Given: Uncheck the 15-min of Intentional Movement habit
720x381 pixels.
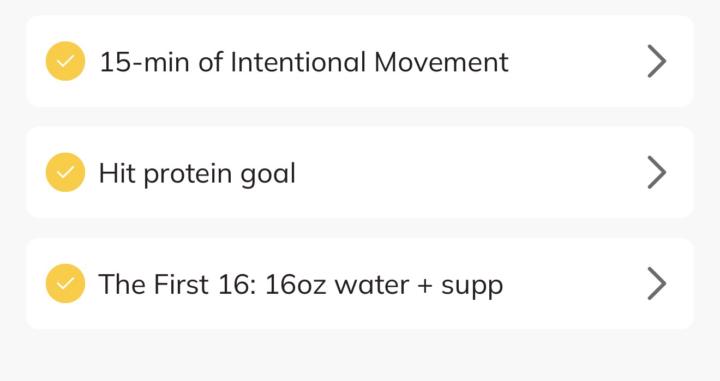Looking at the screenshot, I should tap(65, 61).
